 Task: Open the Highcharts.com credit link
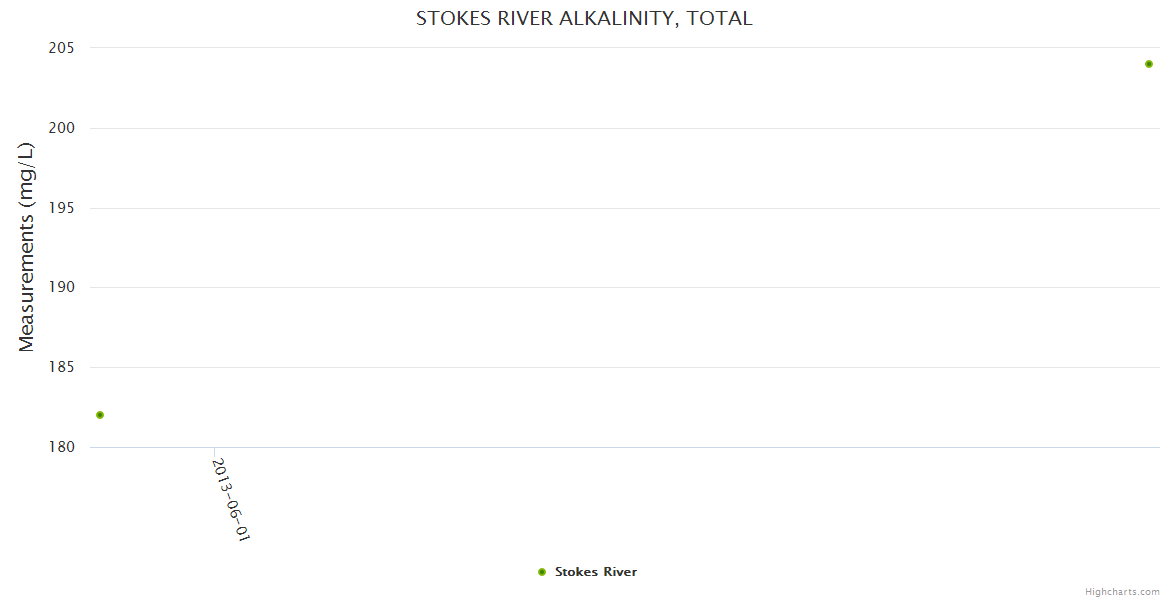[1122, 592]
